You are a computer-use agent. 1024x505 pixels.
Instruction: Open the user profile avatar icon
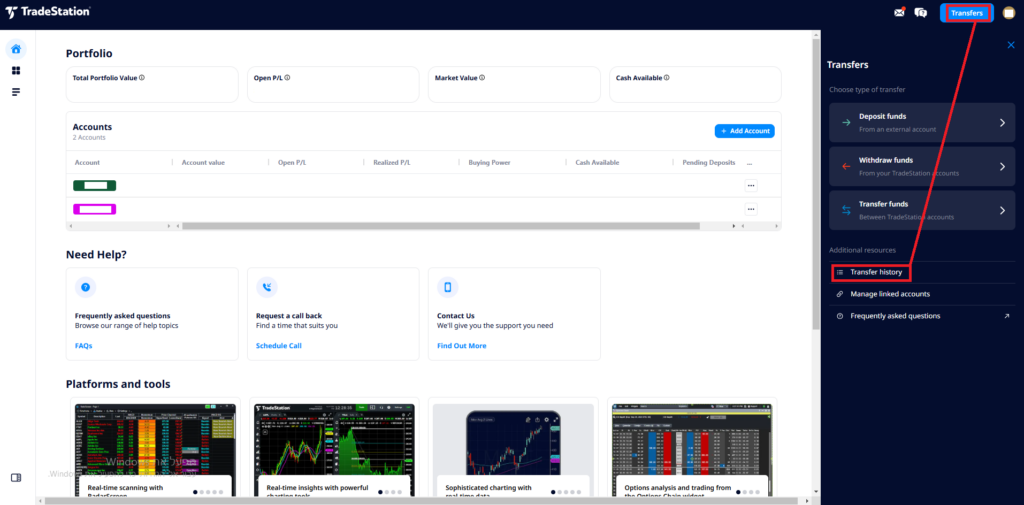coord(1008,12)
